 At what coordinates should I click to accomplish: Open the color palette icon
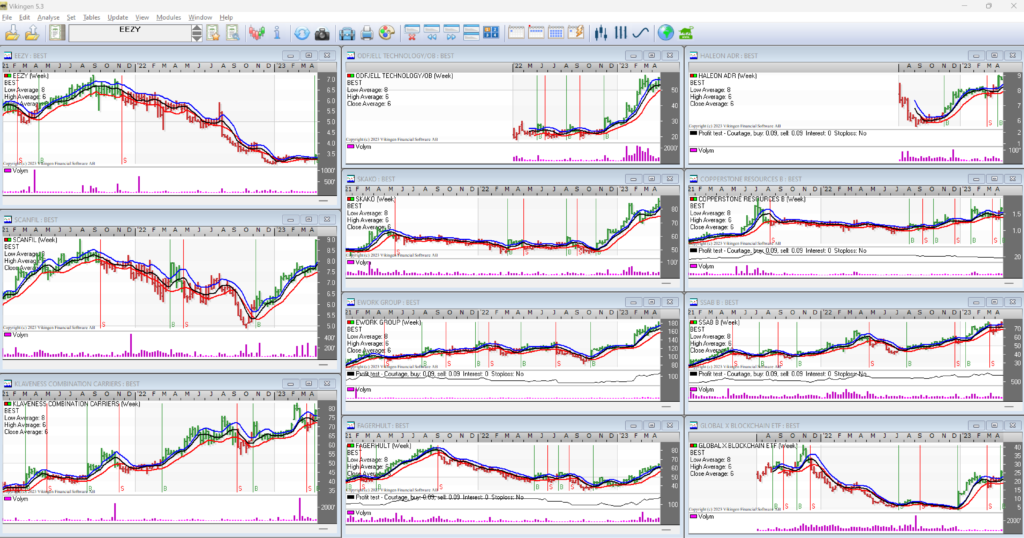pyautogui.click(x=387, y=33)
